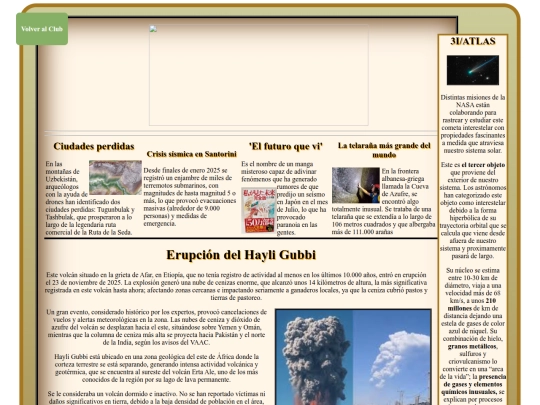
Task: Select the Crisis sísmica en Santorini headline
Action: (x=191, y=154)
